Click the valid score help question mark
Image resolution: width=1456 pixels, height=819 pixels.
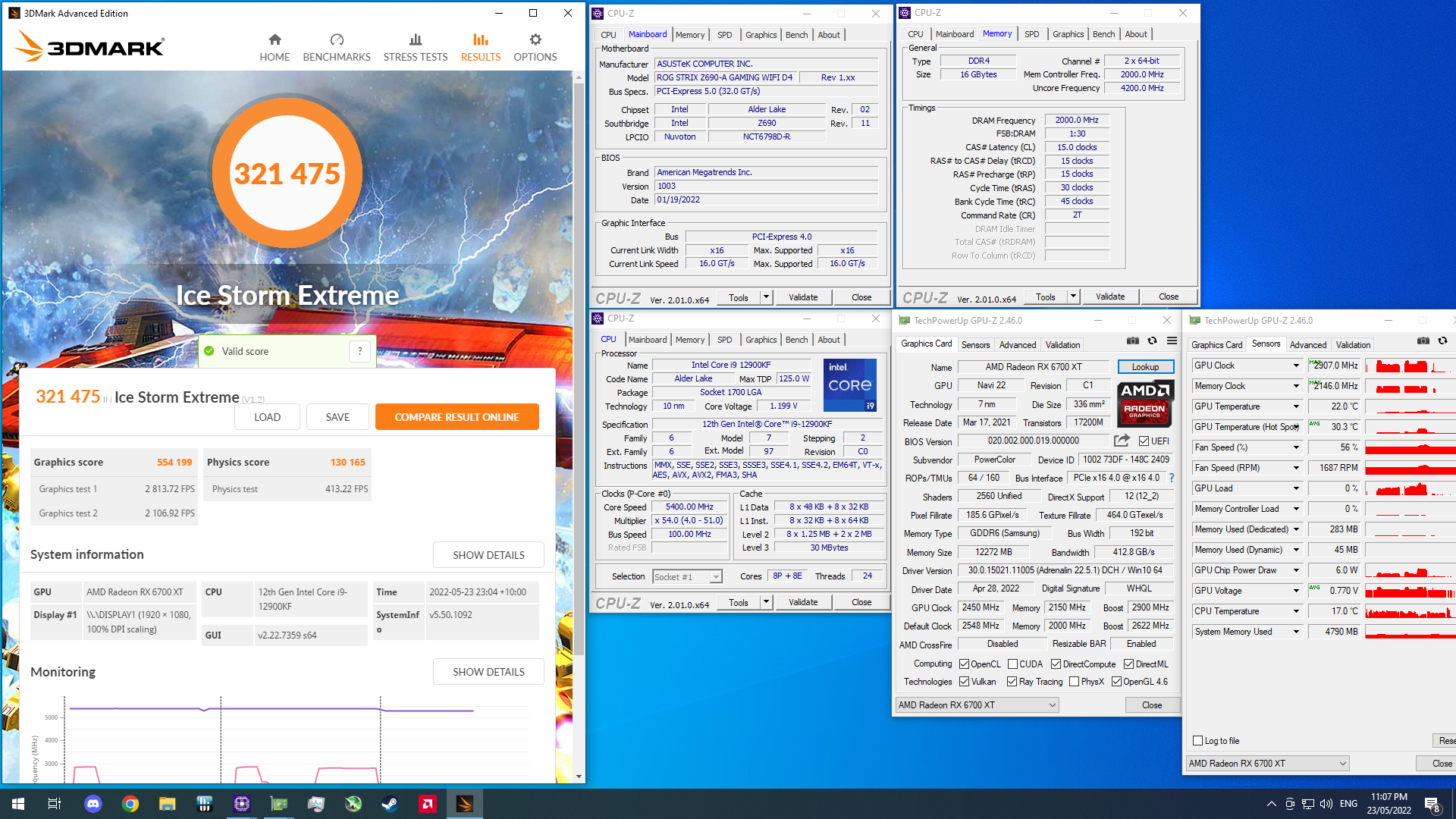pos(360,351)
